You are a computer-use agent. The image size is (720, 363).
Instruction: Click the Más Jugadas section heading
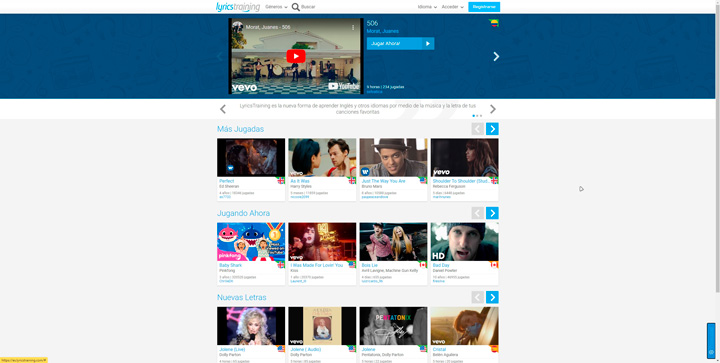(241, 129)
